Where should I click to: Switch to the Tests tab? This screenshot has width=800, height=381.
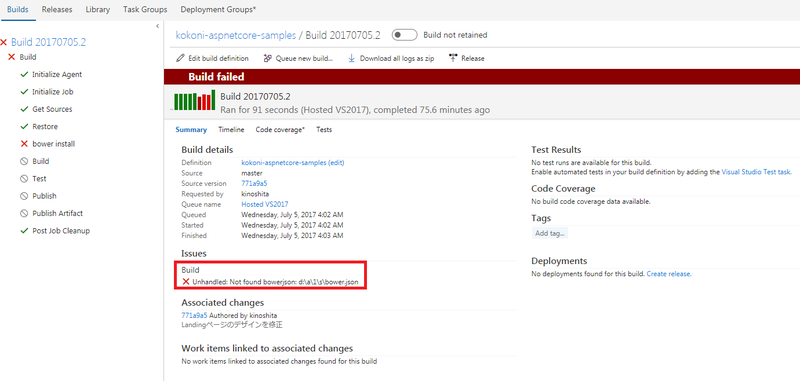(x=324, y=130)
